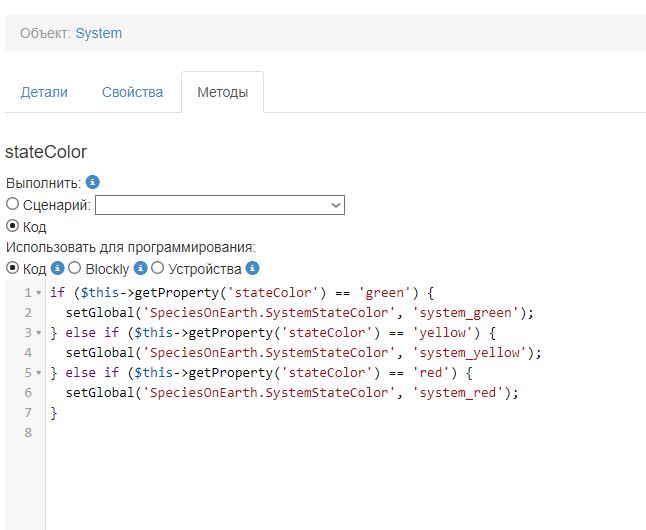Viewport: 646px width, 530px height.
Task: Select the Сценарий radio button
Action: pyautogui.click(x=13, y=204)
